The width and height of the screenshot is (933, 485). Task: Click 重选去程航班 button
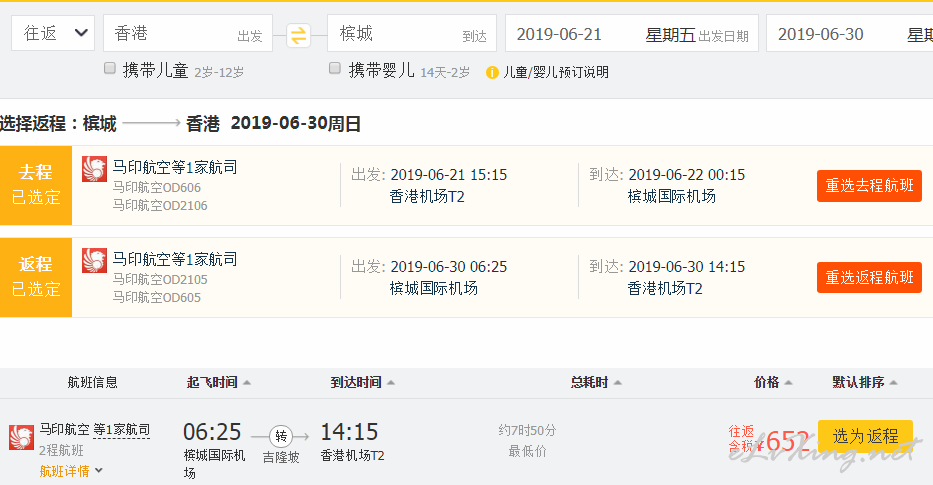click(x=869, y=186)
